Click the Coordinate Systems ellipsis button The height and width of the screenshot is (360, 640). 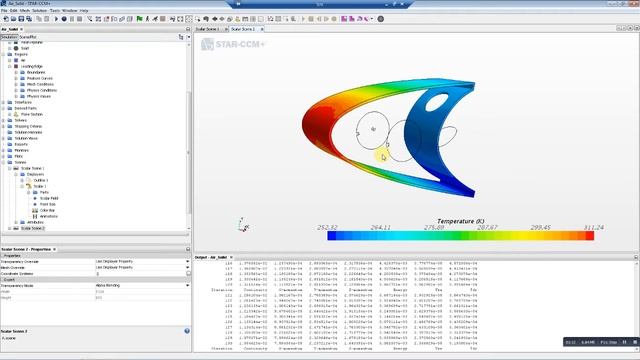188,273
